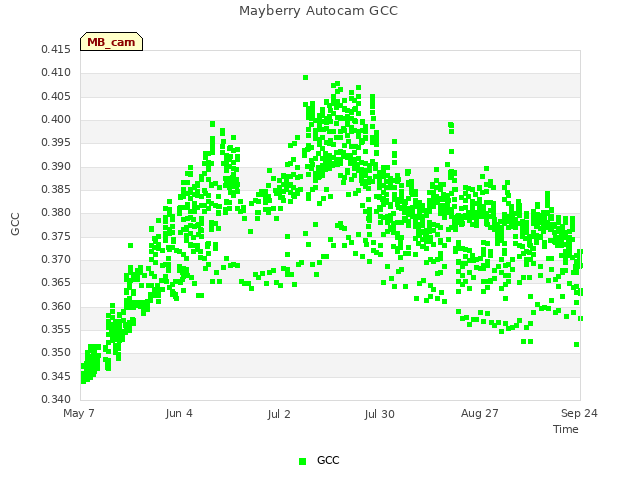Click the 0.365 y-axis value

56,283
